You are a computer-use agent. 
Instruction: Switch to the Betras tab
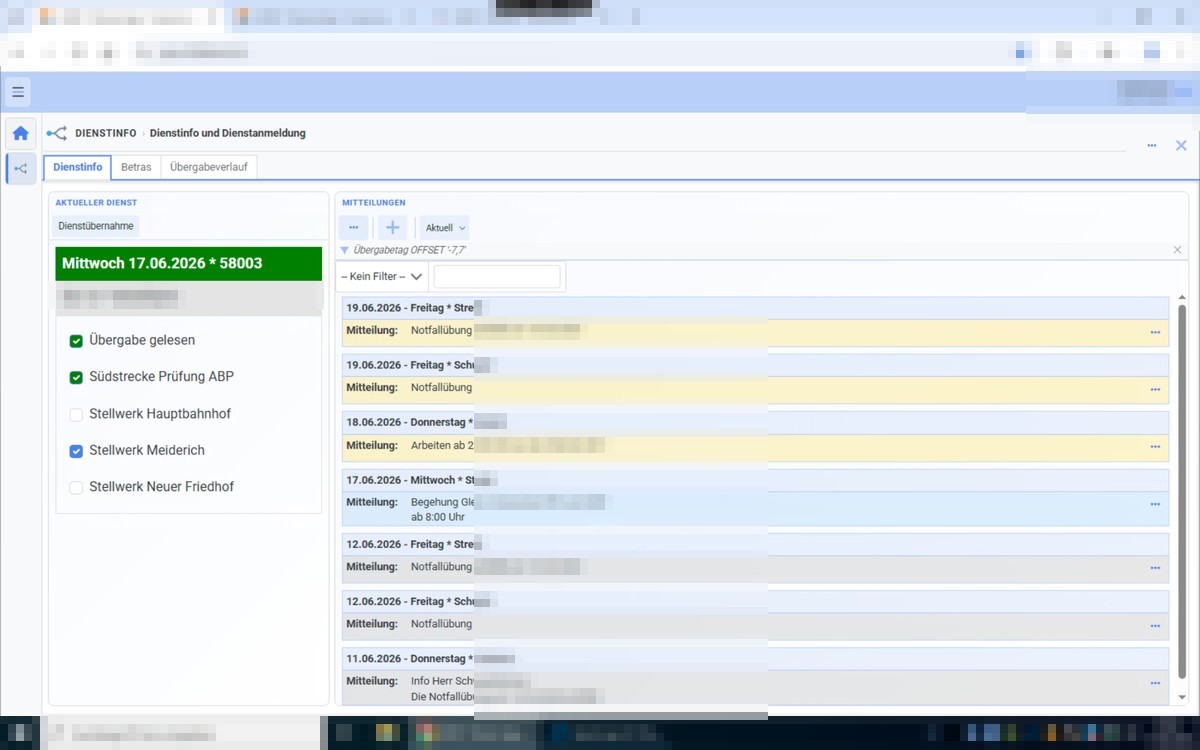coord(136,167)
